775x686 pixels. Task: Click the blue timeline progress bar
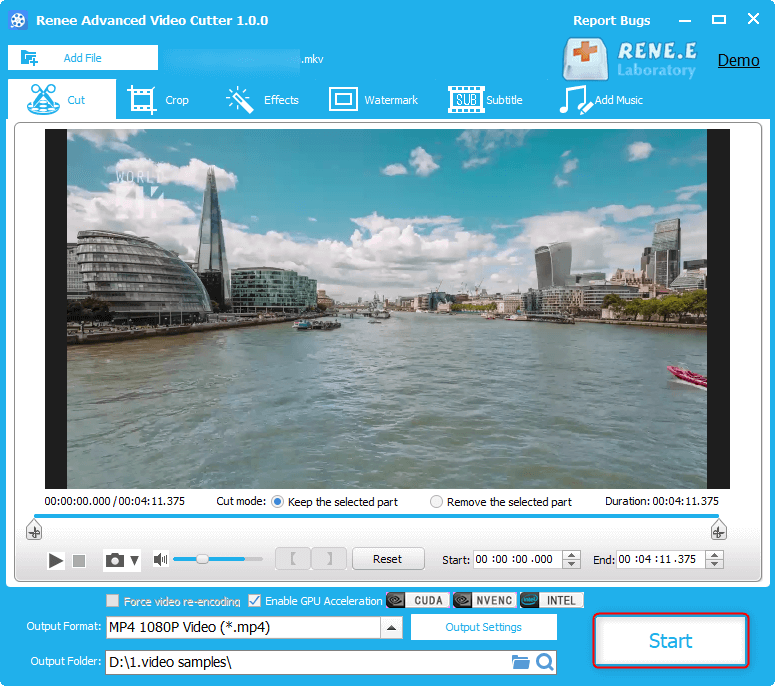[376, 516]
